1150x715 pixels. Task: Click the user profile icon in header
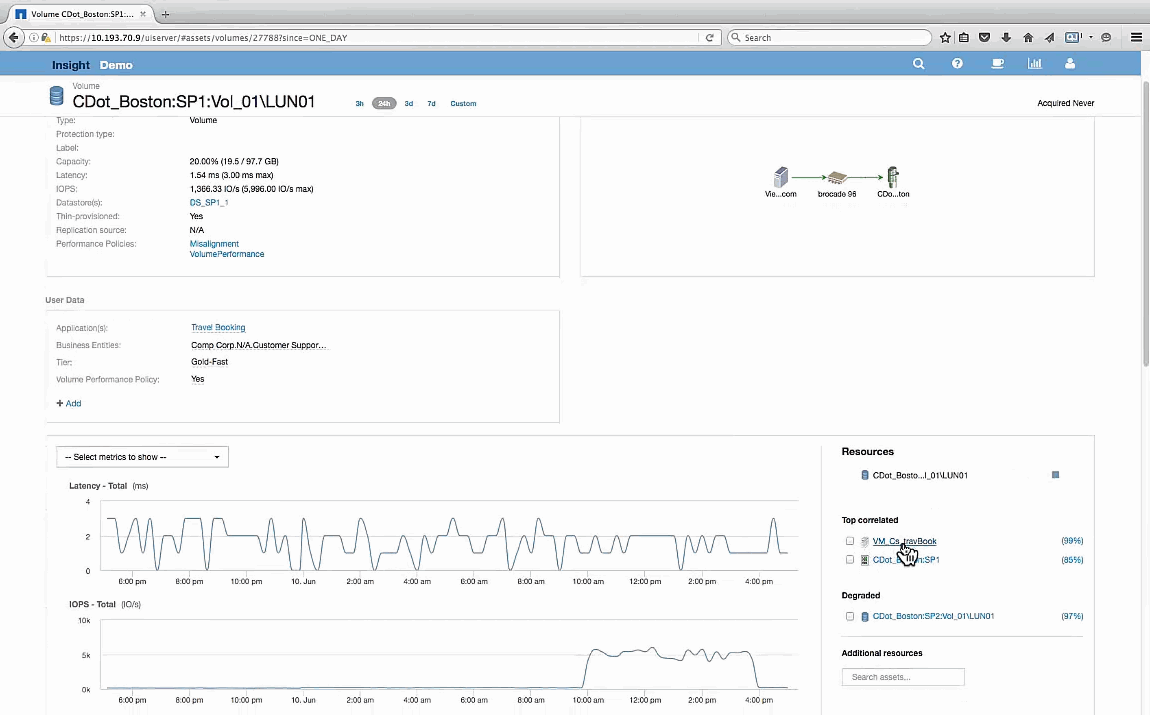pos(1070,64)
